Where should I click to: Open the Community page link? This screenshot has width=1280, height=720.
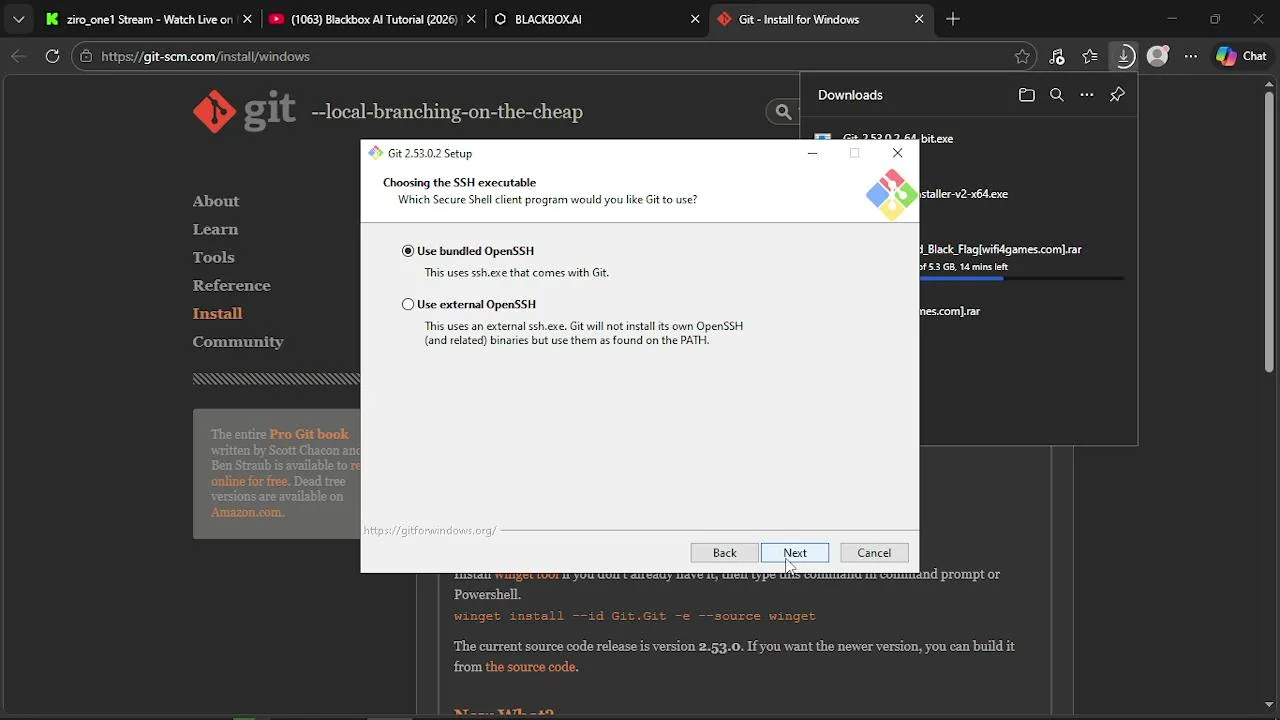[x=238, y=341]
